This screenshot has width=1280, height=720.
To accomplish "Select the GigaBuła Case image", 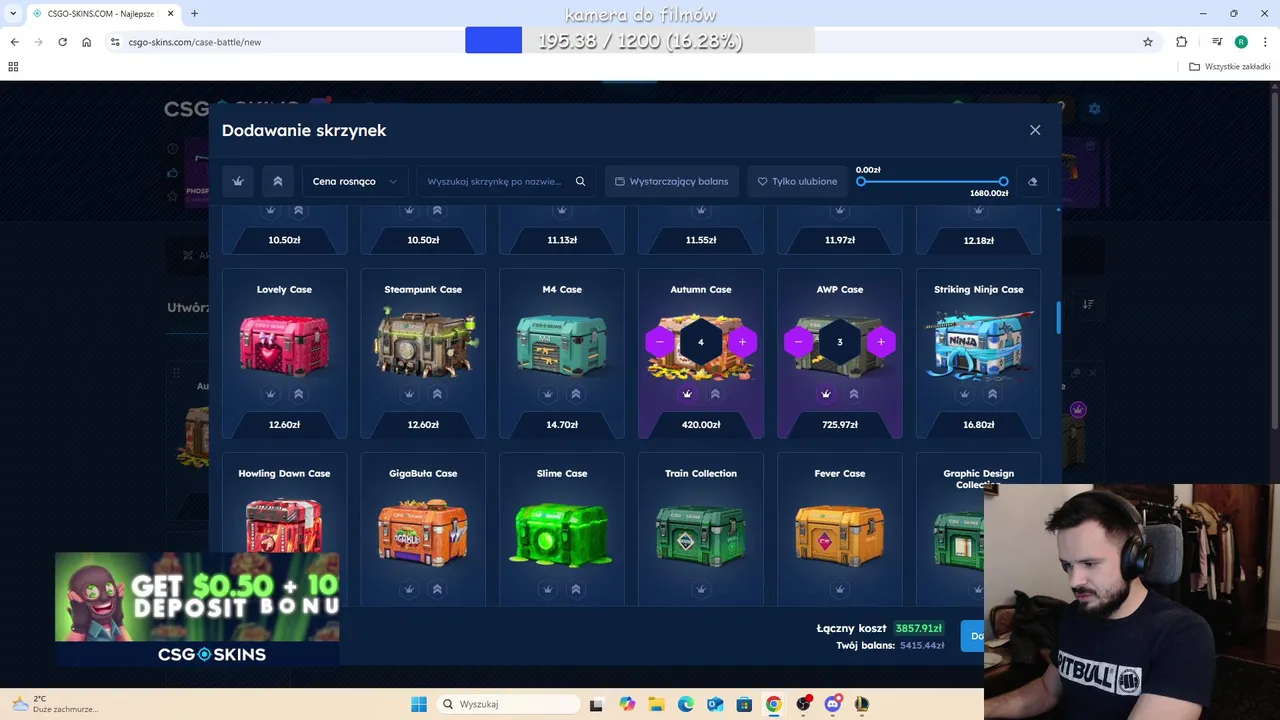I will tap(423, 533).
